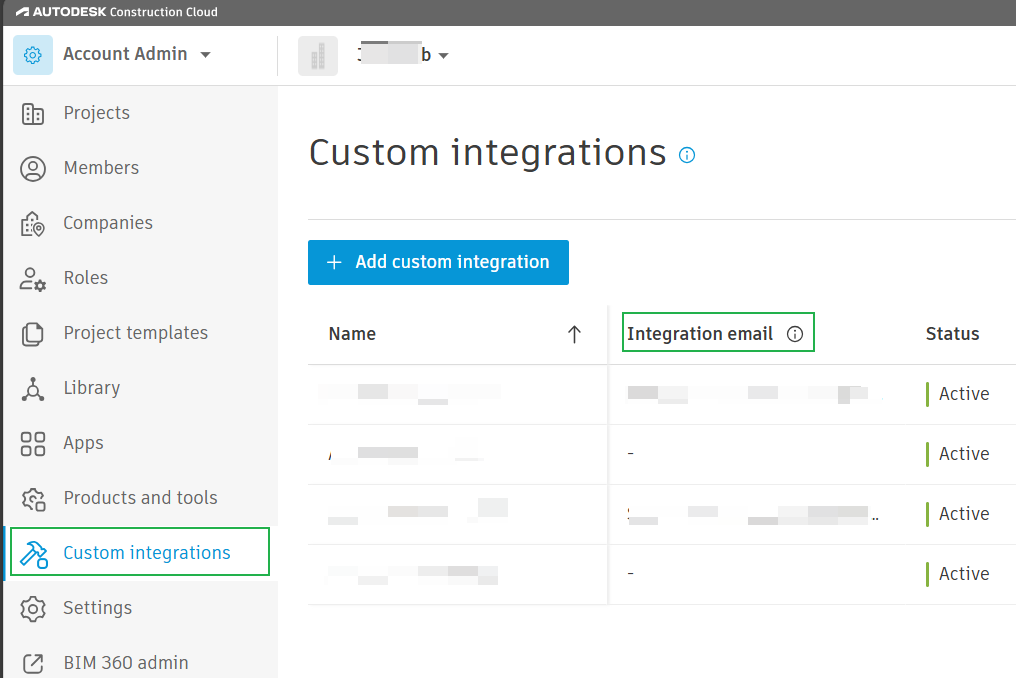This screenshot has width=1016, height=678.
Task: Click info icon beside Custom integrations heading
Action: [687, 155]
